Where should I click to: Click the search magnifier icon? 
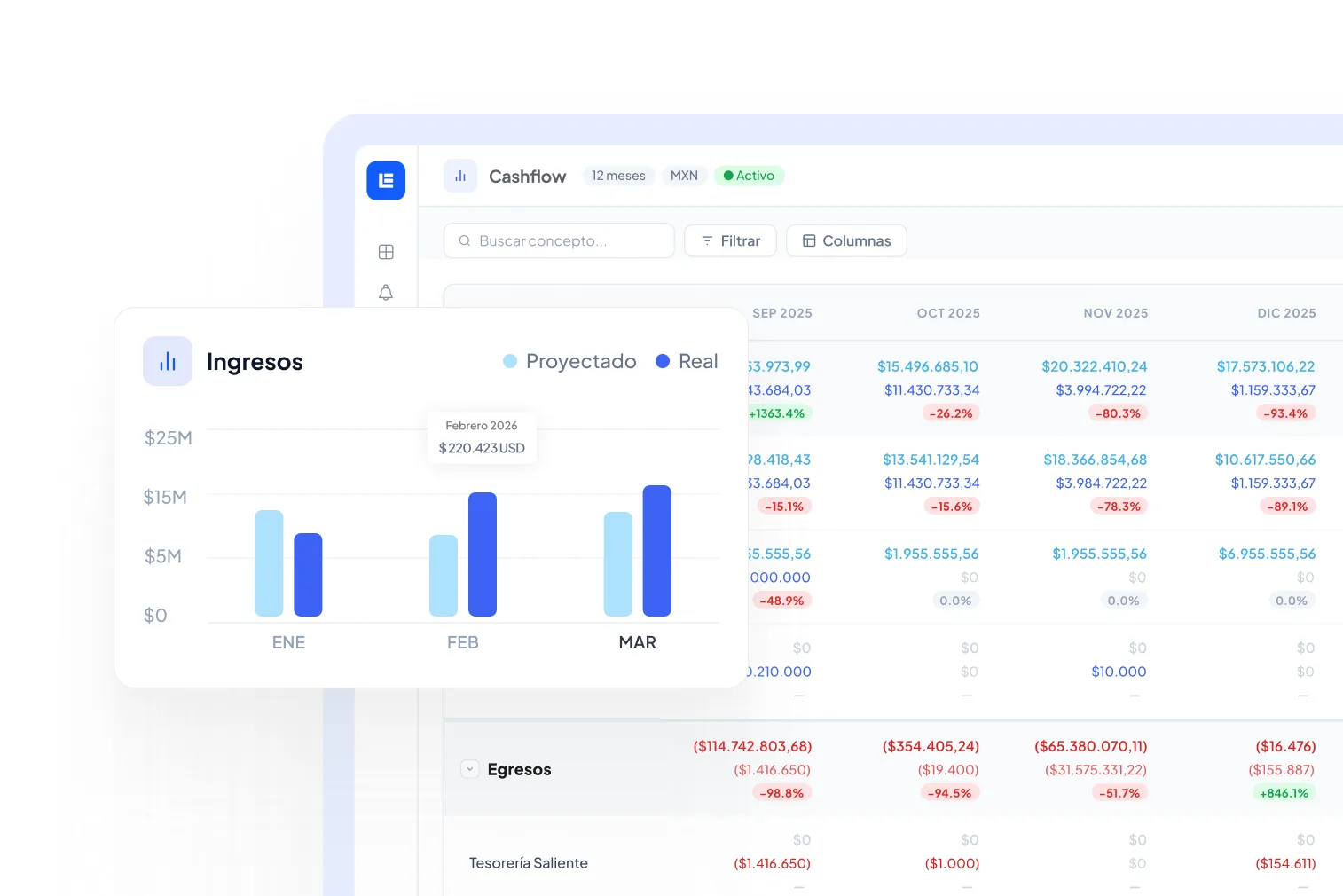465,240
